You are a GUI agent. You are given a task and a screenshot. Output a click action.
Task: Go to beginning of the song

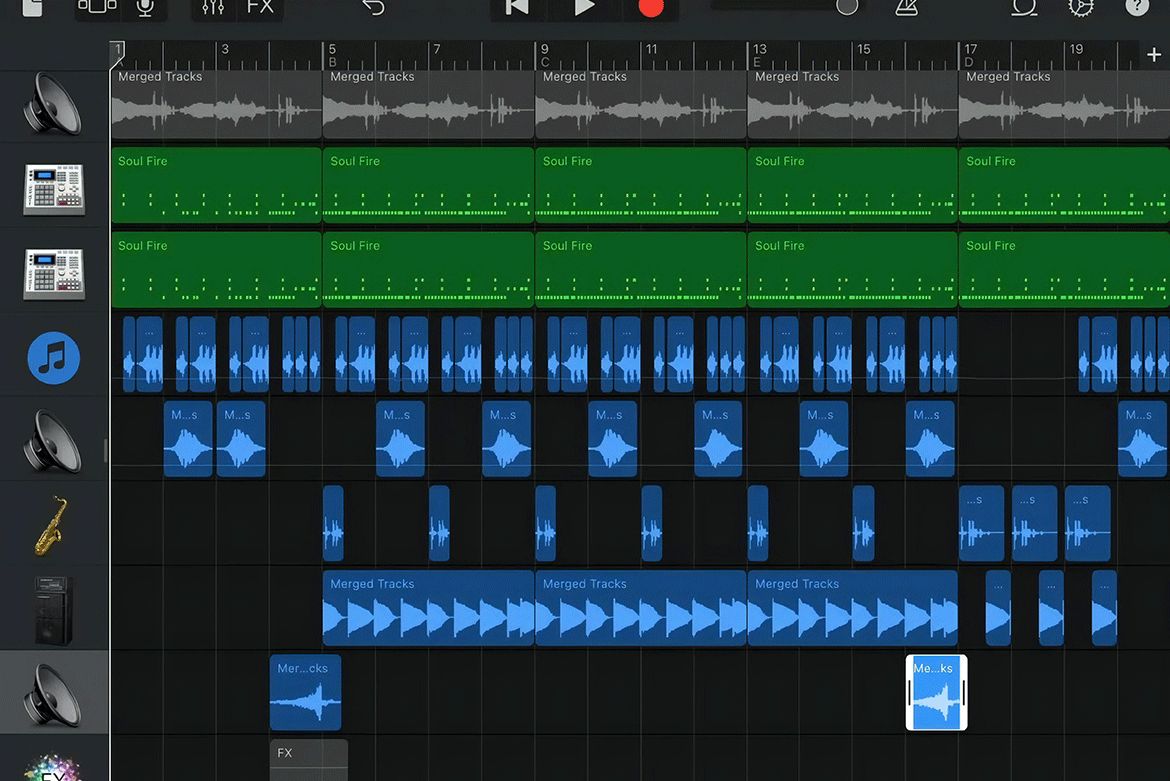(x=516, y=7)
